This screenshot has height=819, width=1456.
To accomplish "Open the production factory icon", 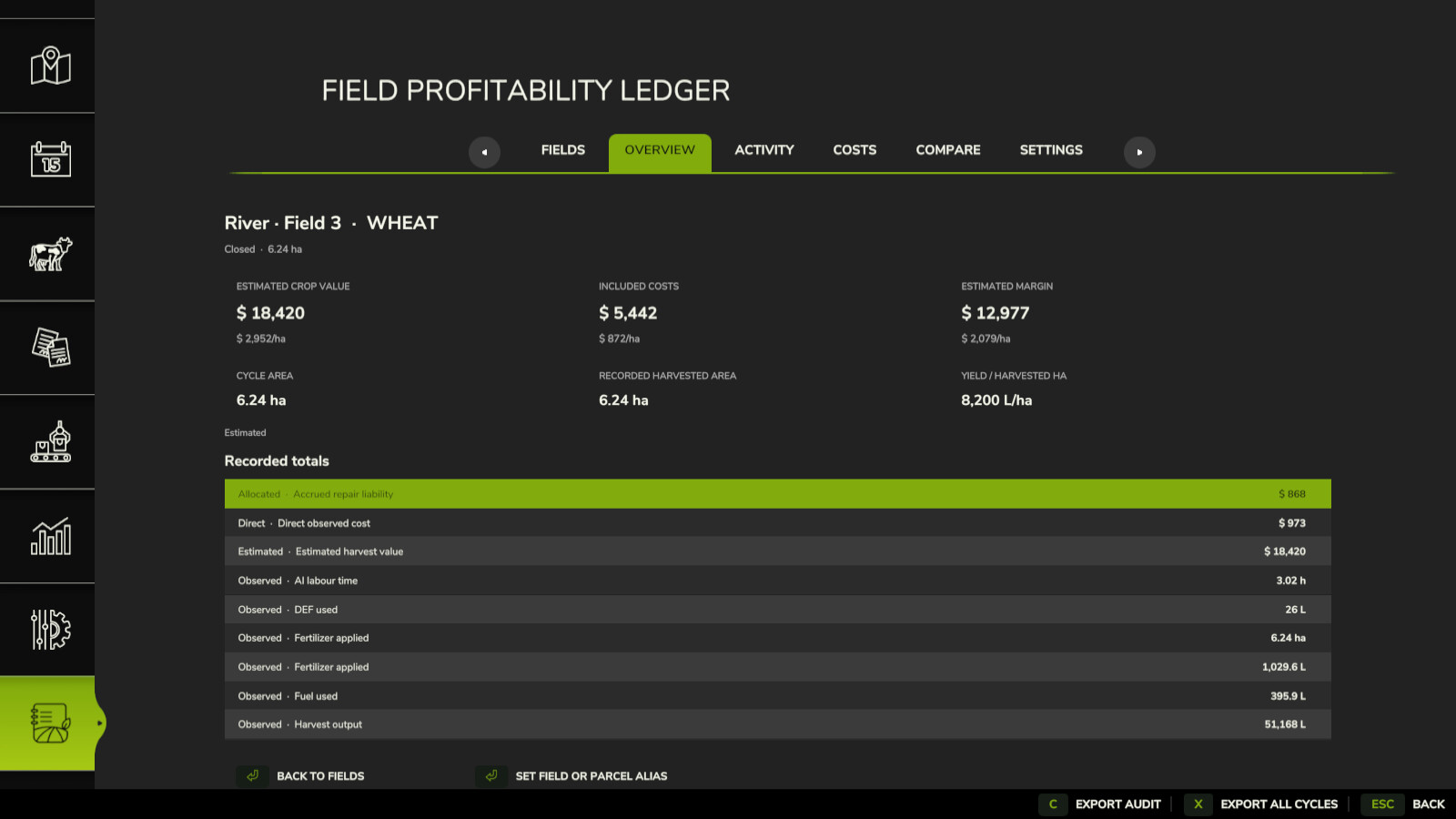I will pos(51,441).
